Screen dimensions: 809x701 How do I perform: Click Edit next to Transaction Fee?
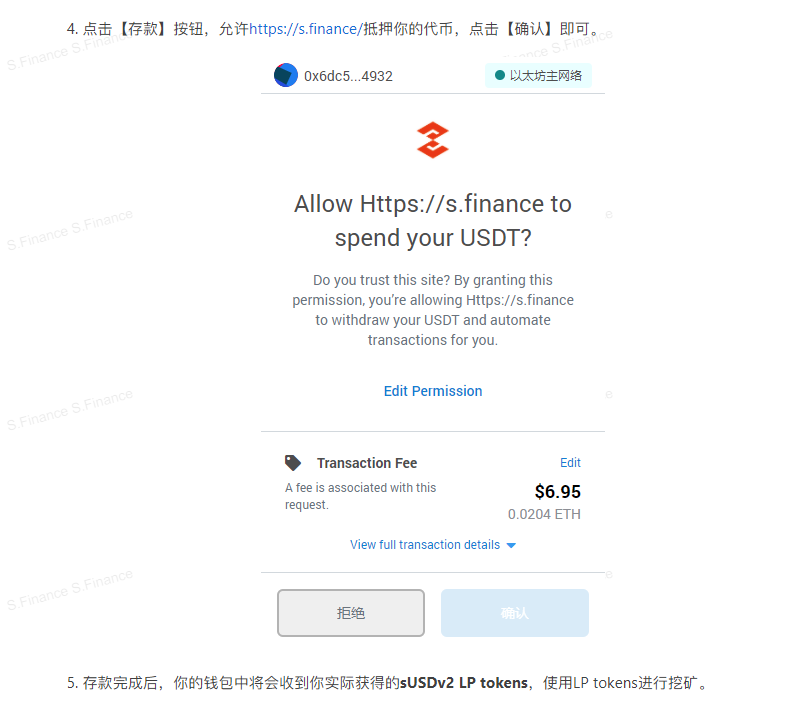[570, 463]
